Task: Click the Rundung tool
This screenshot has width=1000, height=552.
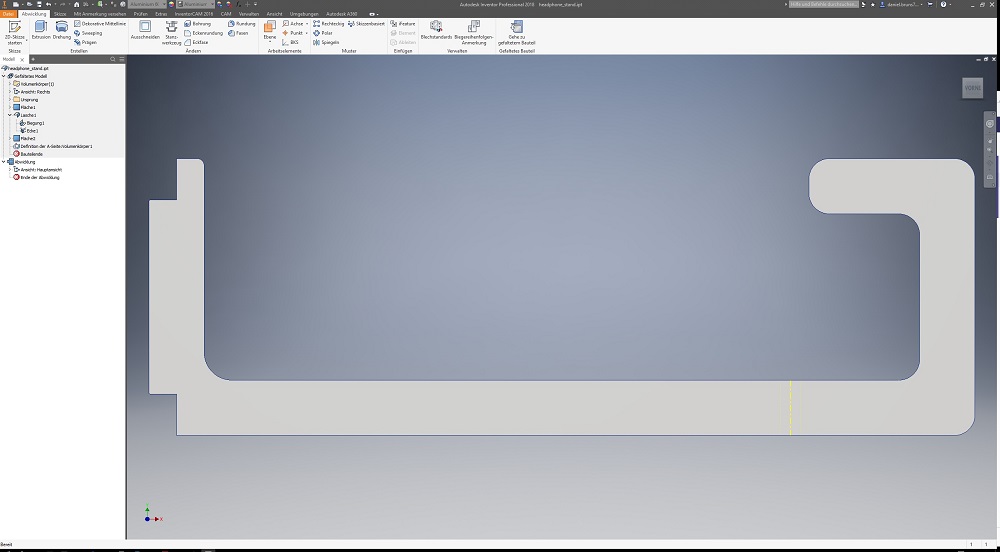Action: [242, 24]
